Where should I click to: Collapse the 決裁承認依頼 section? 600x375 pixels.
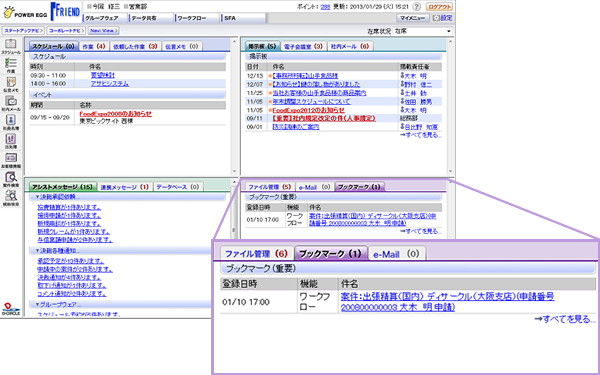point(37,197)
